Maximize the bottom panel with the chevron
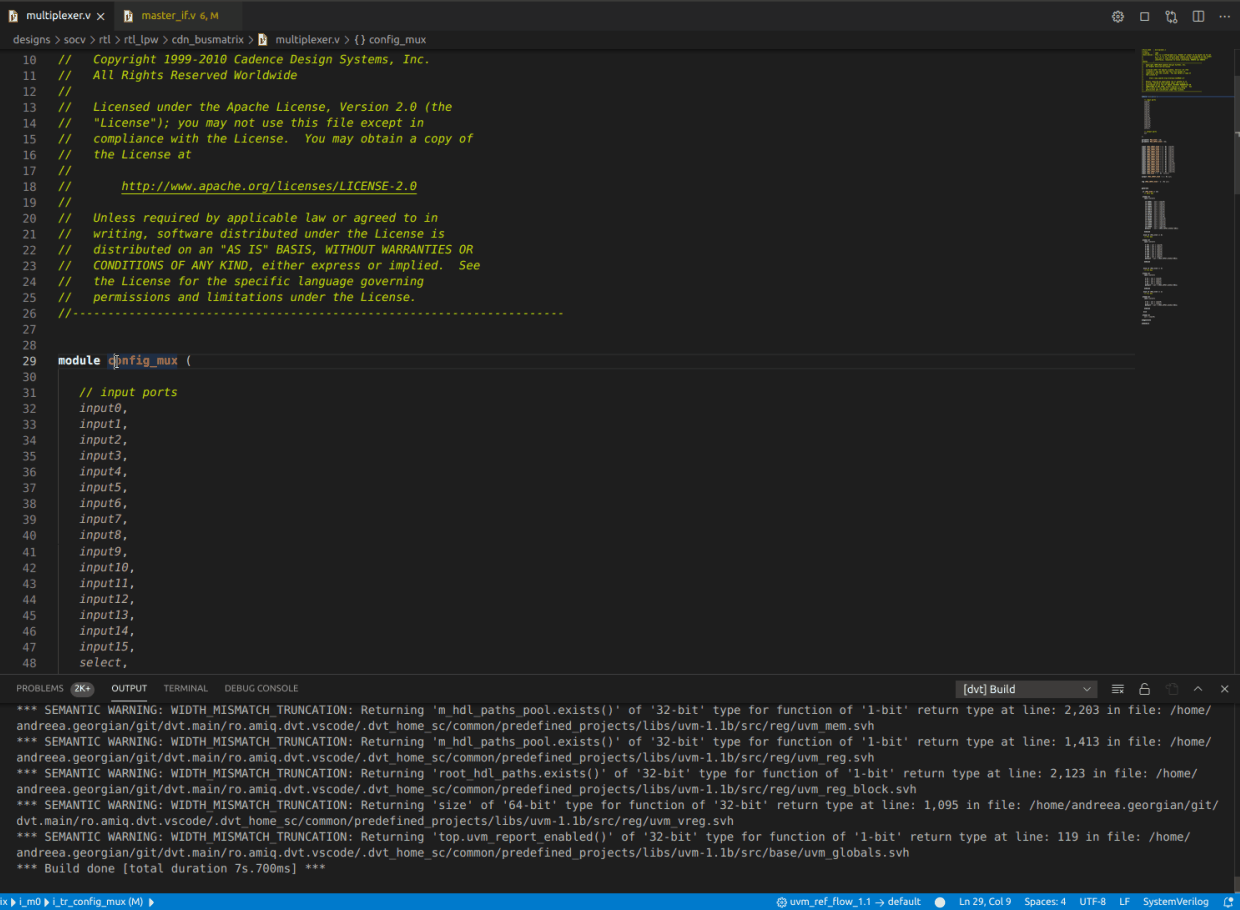 pyautogui.click(x=1198, y=689)
